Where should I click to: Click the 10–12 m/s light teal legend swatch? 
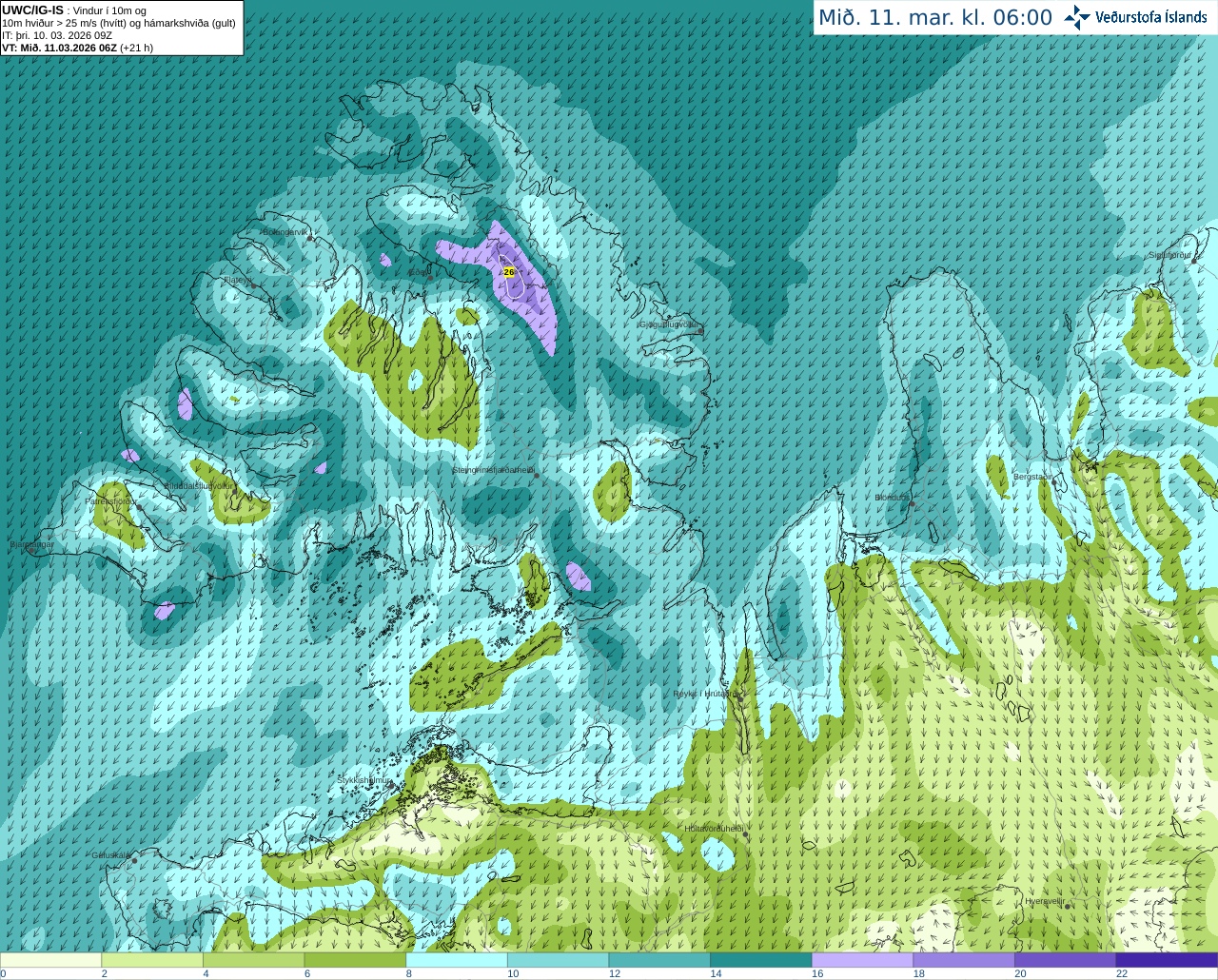(x=559, y=960)
